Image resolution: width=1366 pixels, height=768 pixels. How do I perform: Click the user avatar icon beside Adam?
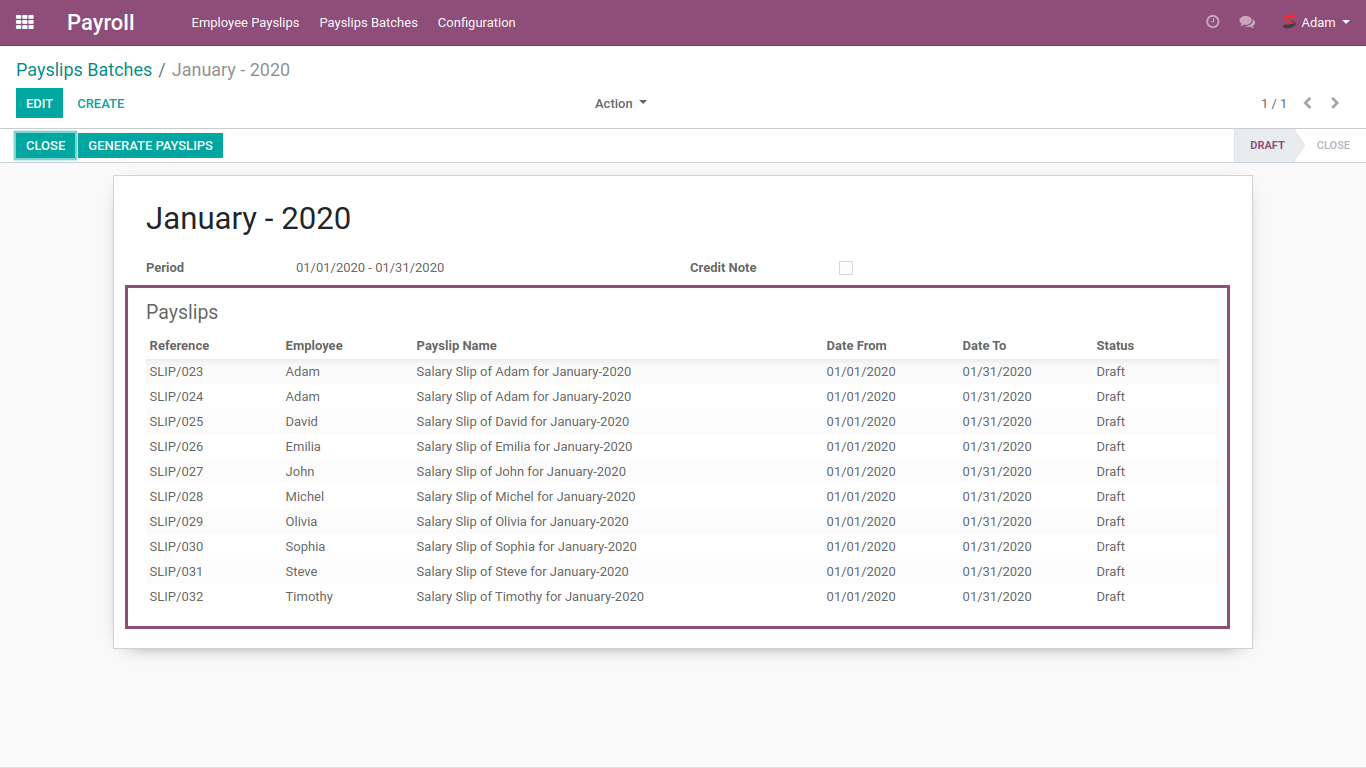[x=1289, y=22]
